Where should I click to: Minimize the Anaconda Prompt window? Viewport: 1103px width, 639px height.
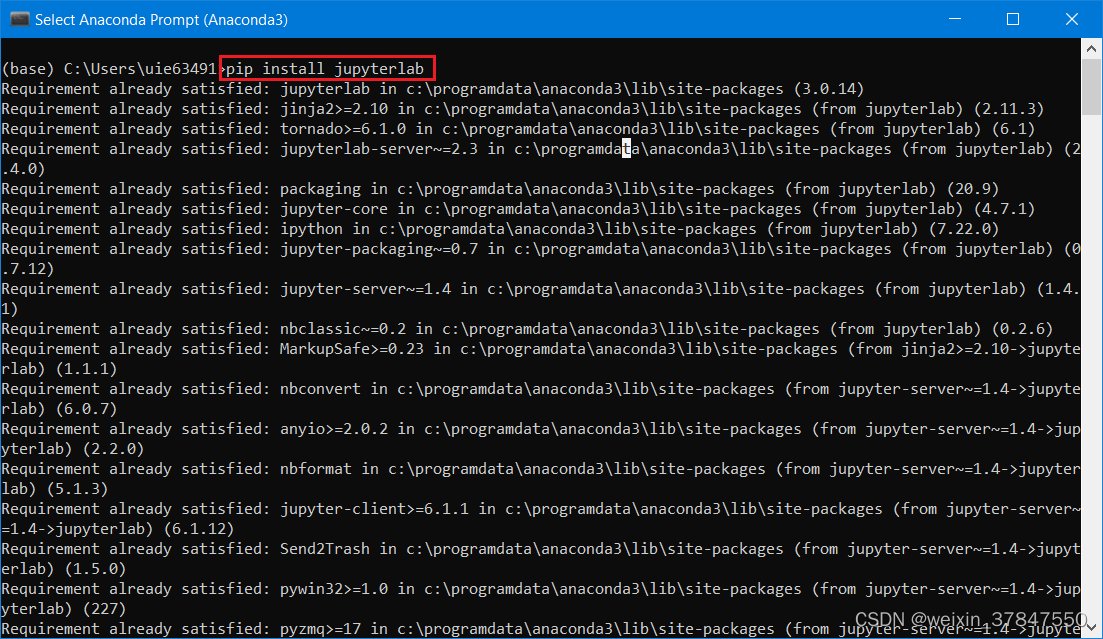point(954,18)
